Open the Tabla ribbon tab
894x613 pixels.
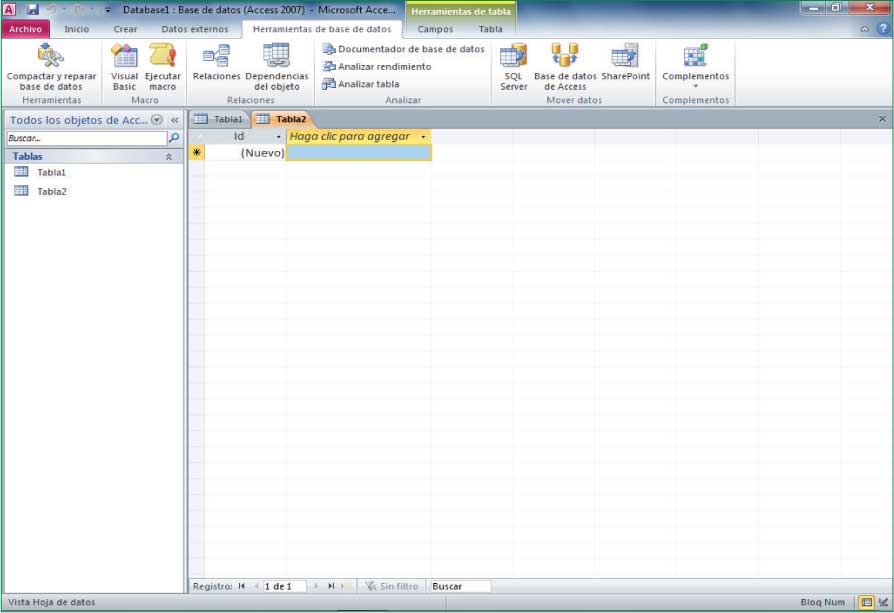tap(490, 29)
